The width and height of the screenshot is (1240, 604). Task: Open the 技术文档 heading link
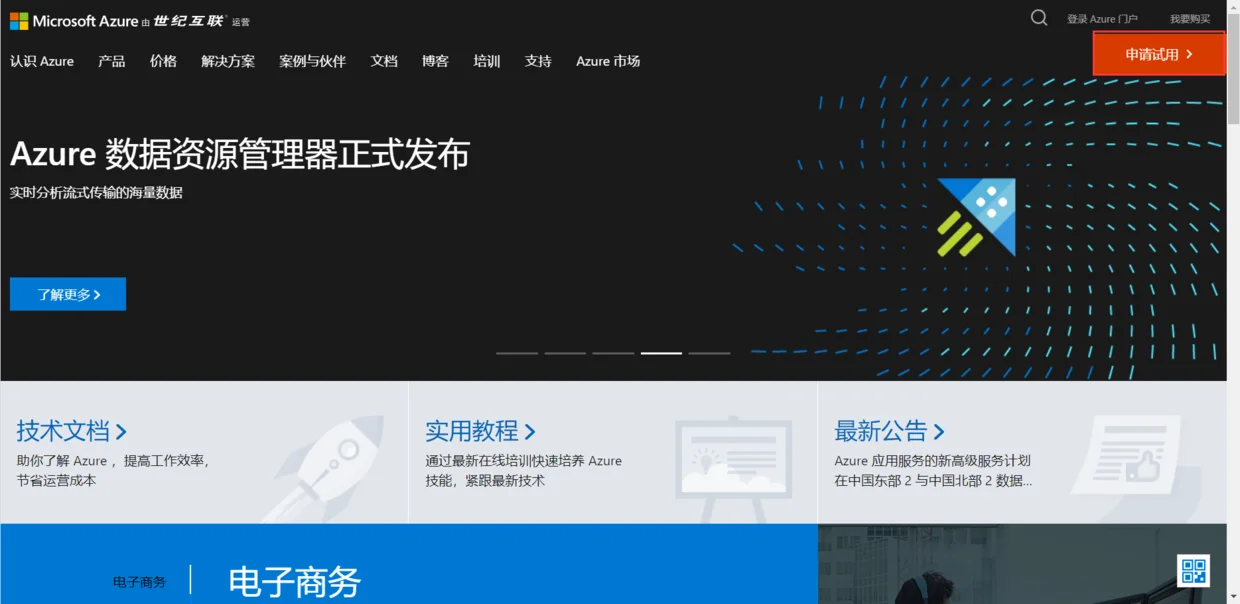point(71,431)
